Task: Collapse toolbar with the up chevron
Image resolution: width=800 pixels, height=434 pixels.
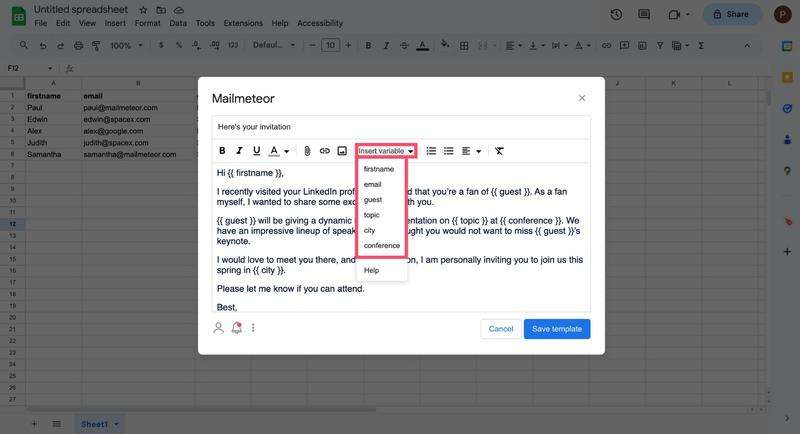Action: point(747,45)
